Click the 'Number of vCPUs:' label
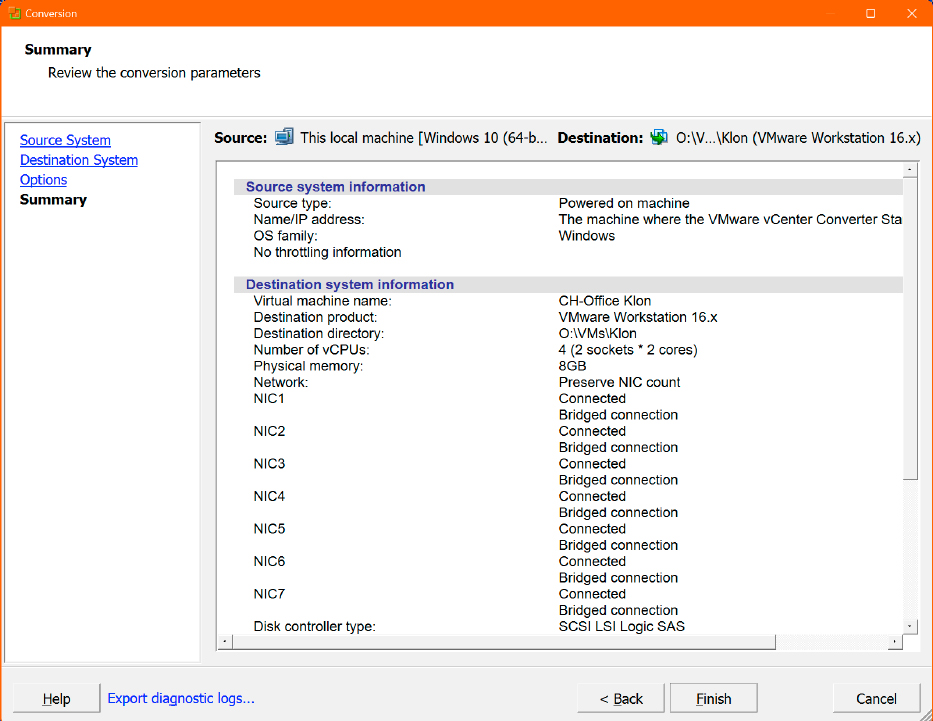 (311, 350)
